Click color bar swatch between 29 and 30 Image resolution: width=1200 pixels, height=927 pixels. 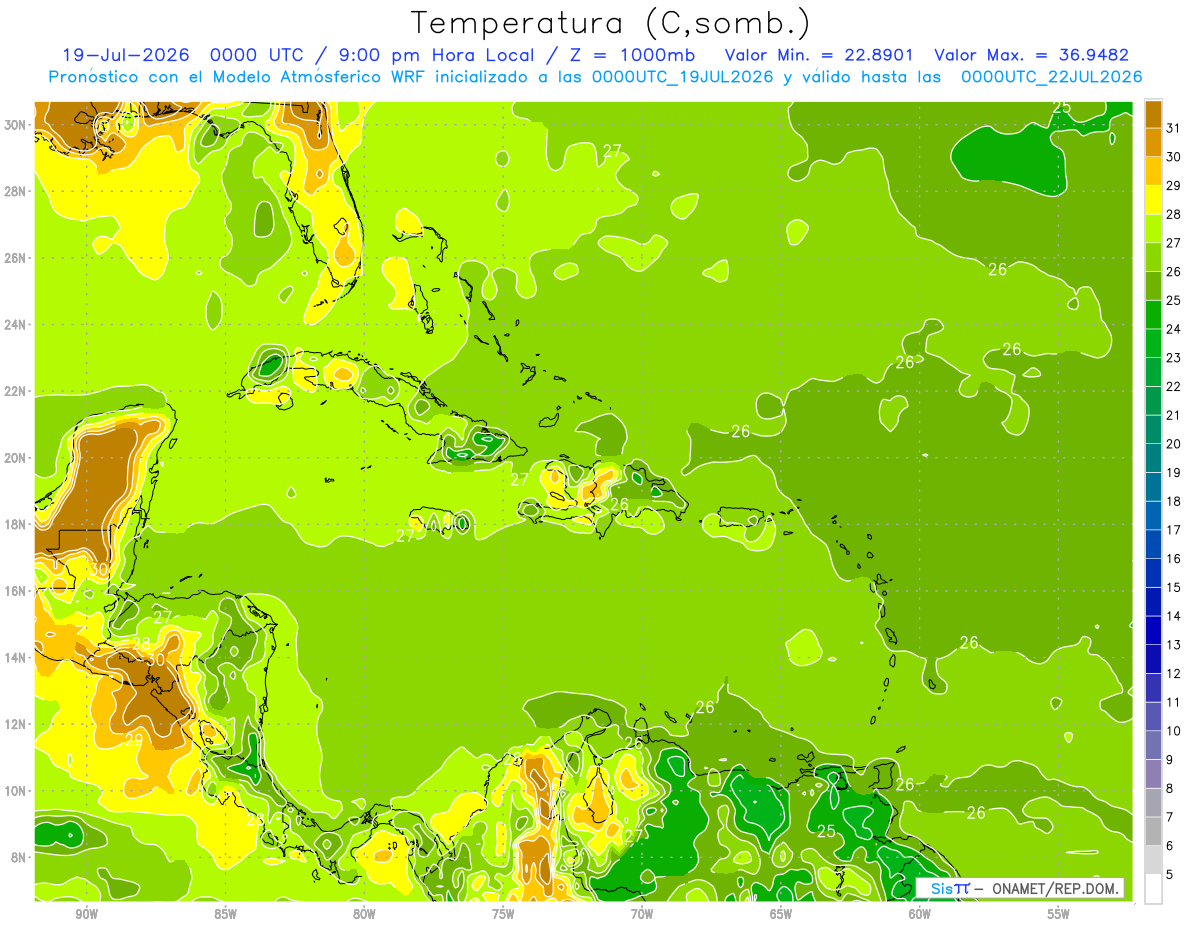coord(1153,170)
